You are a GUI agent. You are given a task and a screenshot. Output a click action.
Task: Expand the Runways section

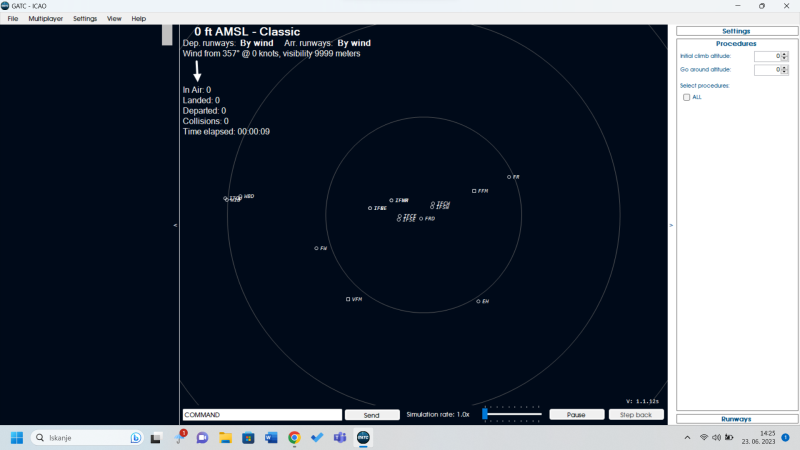click(x=736, y=419)
